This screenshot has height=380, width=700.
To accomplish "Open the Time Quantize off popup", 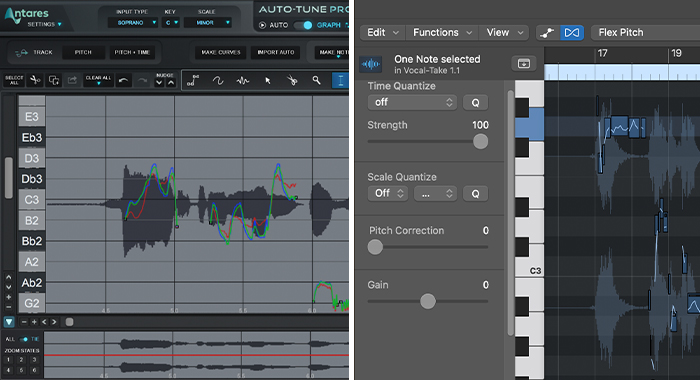I will click(x=412, y=103).
